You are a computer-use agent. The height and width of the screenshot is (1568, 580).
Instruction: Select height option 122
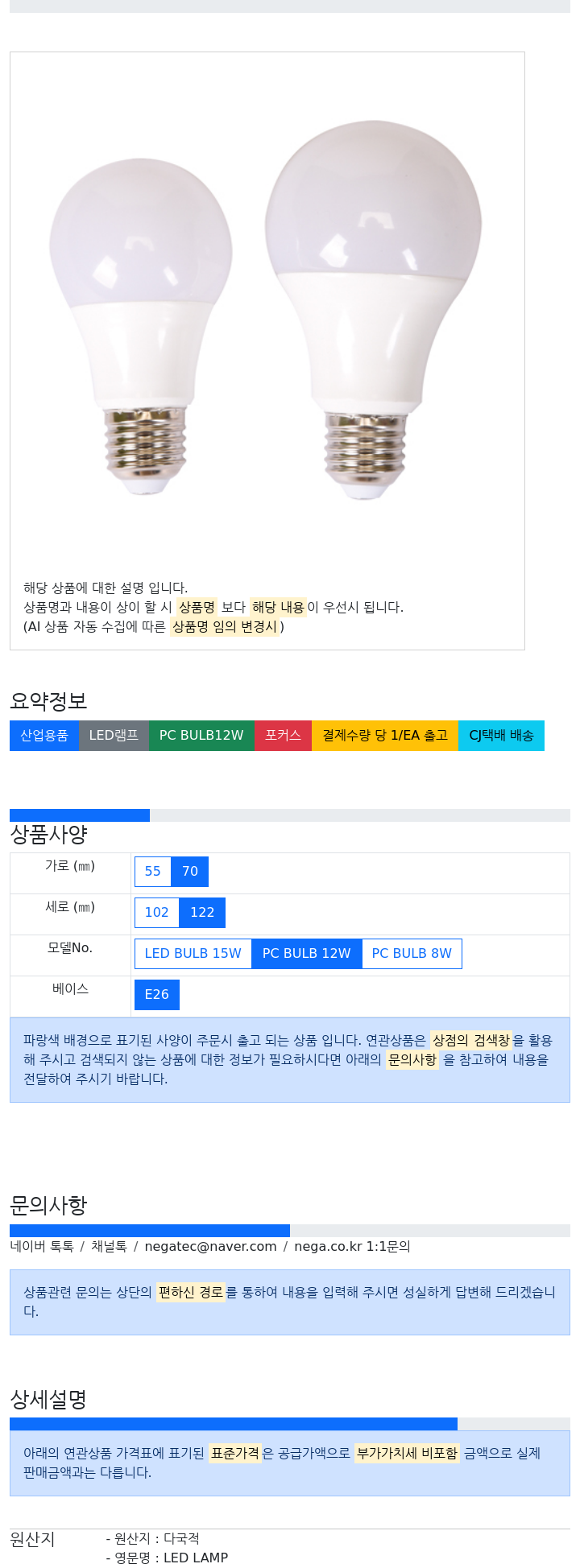pos(202,913)
